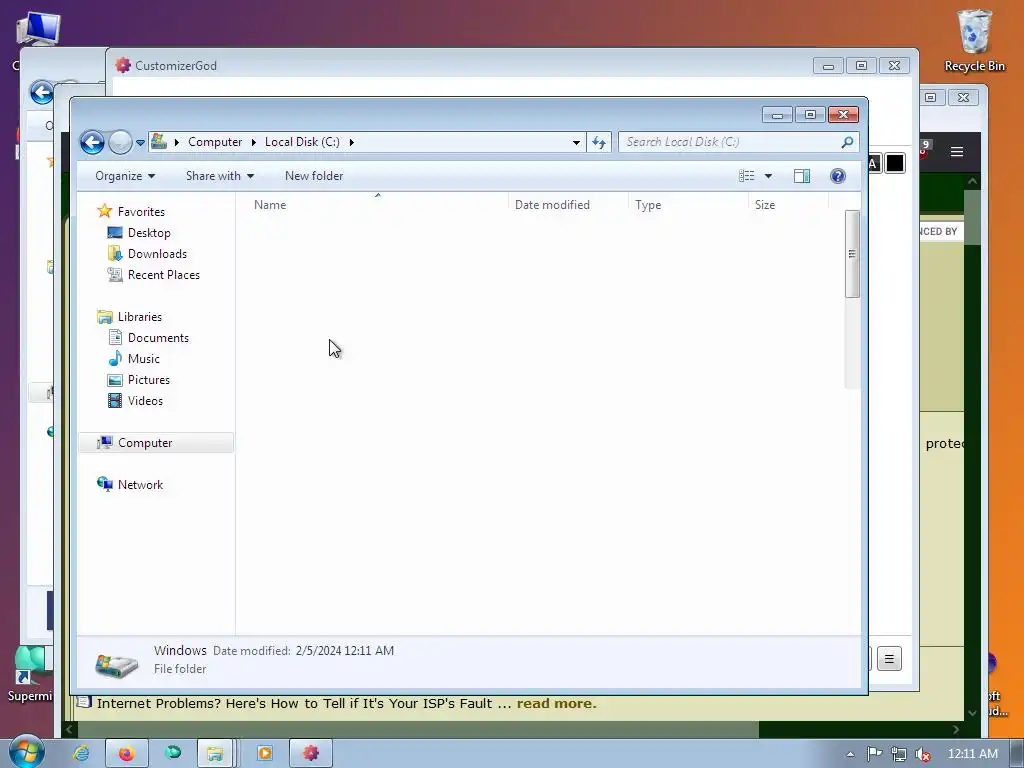Click read more link in background webpage
This screenshot has width=1024, height=768.
556,703
